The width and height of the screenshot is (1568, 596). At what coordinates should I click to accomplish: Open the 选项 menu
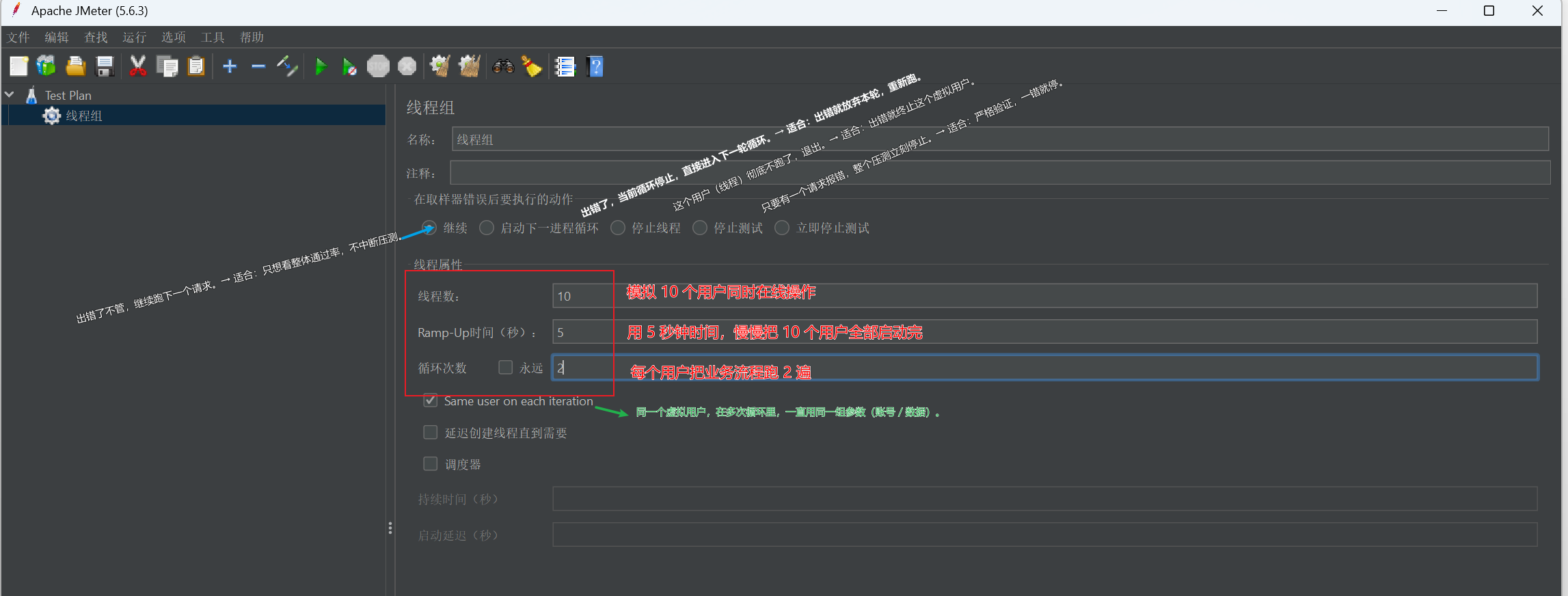174,37
